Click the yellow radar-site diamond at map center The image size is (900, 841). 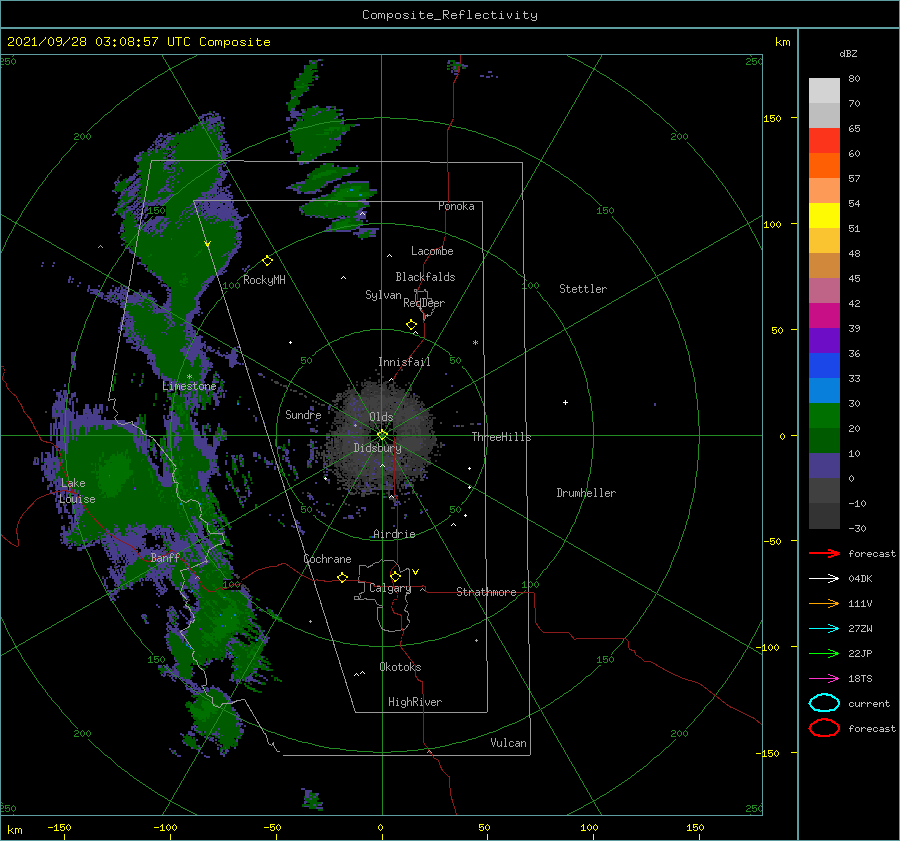tap(382, 435)
